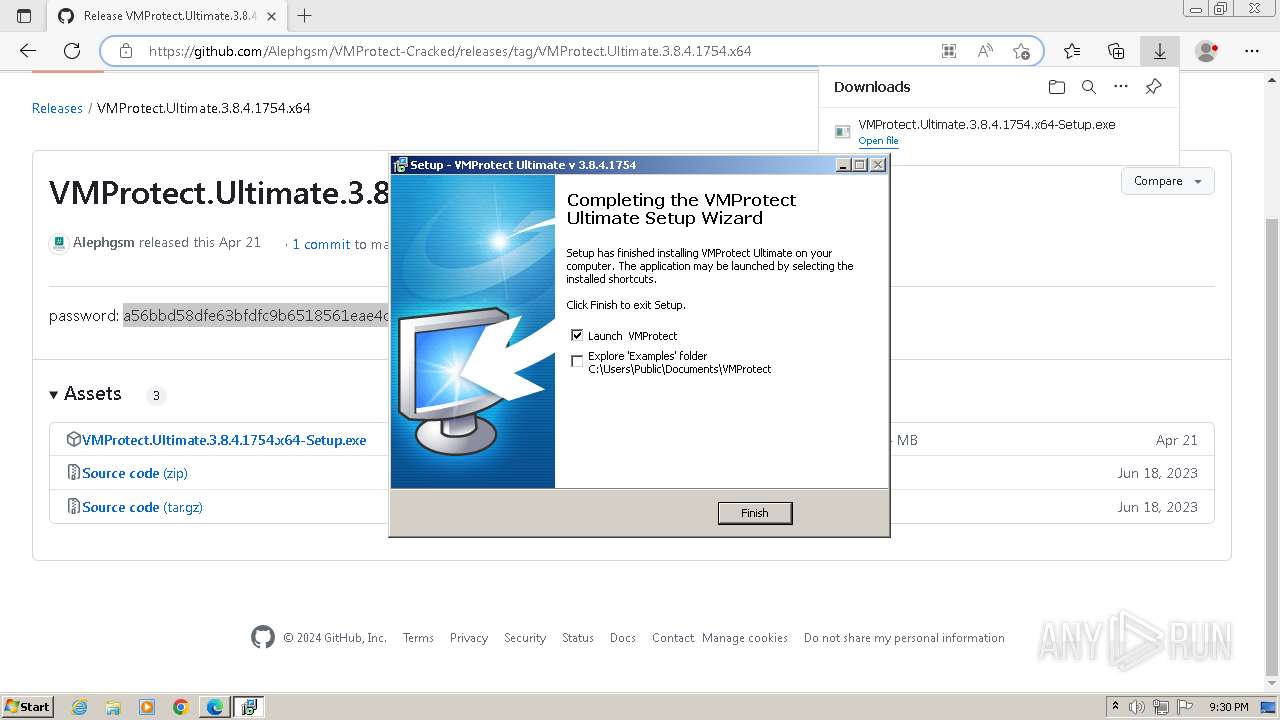Activate Read aloud icon
The width and height of the screenshot is (1280, 720).
click(985, 51)
